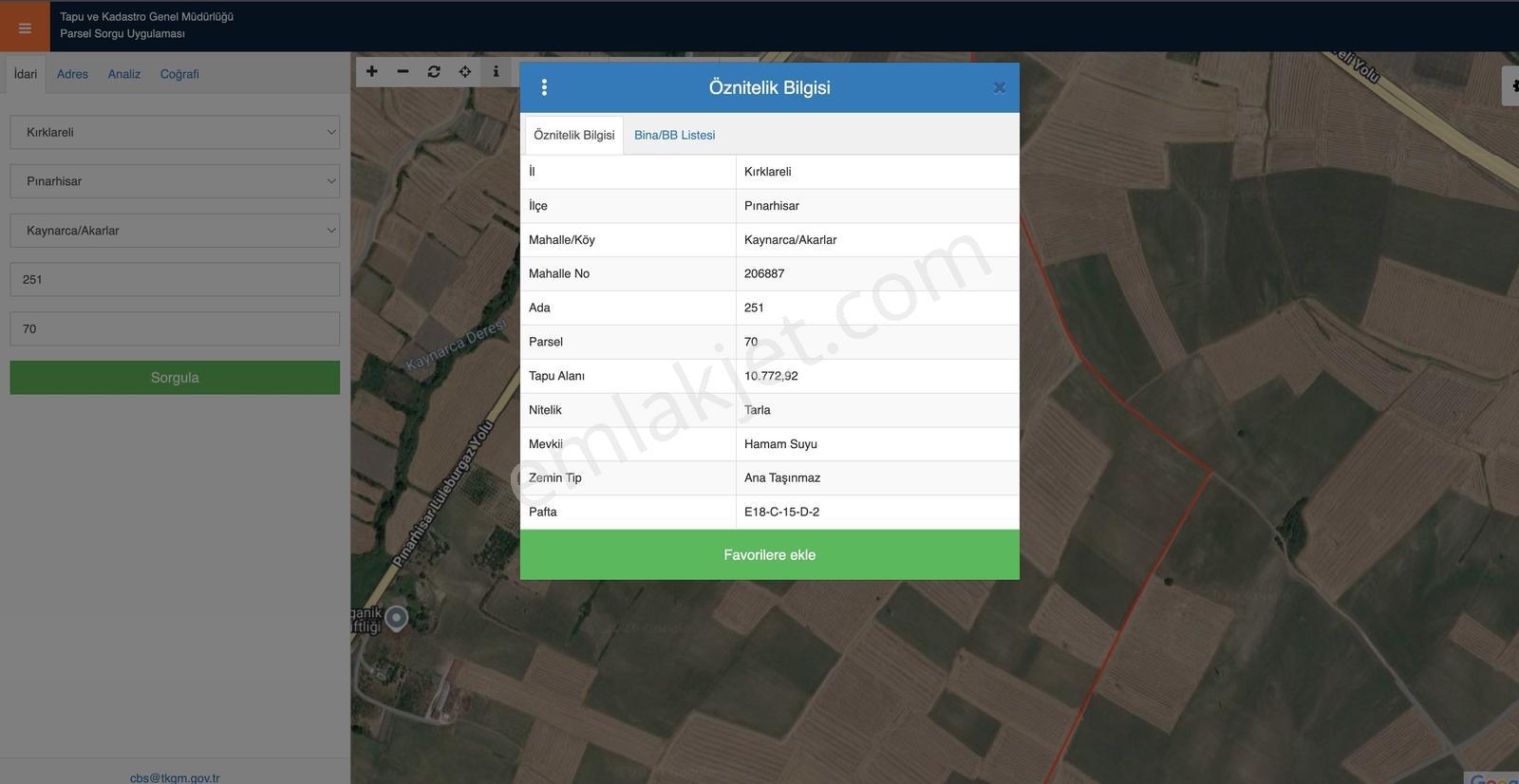Expand the Kaynarca/Akarlar neighborhood dropdown

tap(175, 231)
